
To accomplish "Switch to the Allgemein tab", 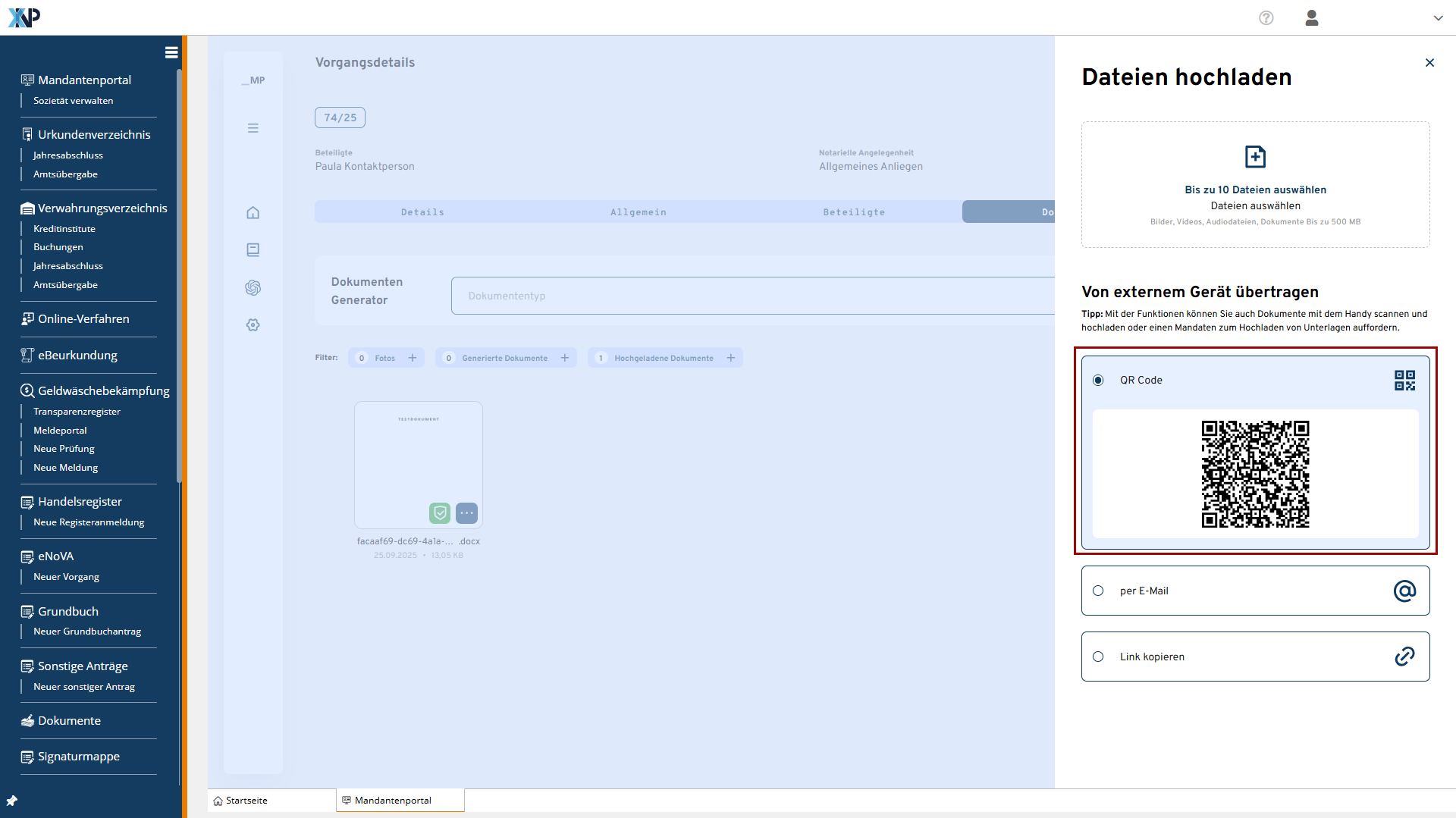I will click(x=639, y=212).
